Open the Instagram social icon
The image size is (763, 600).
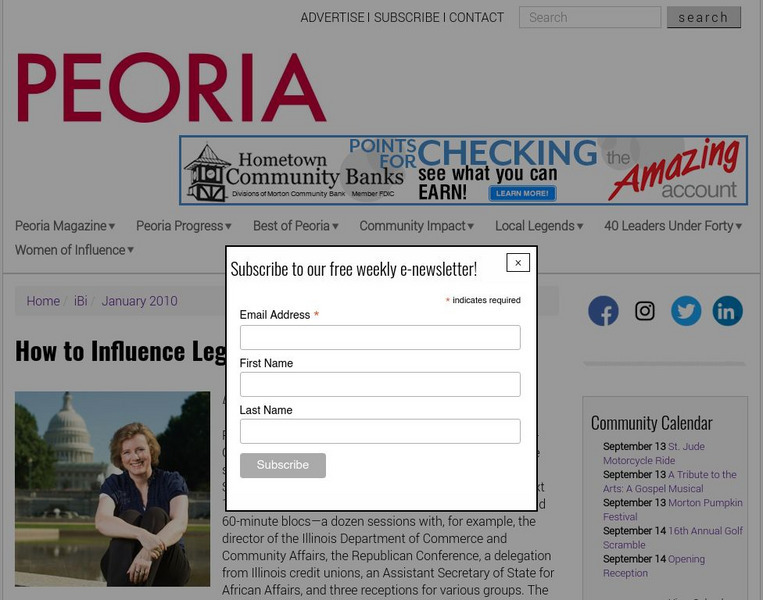coord(645,310)
